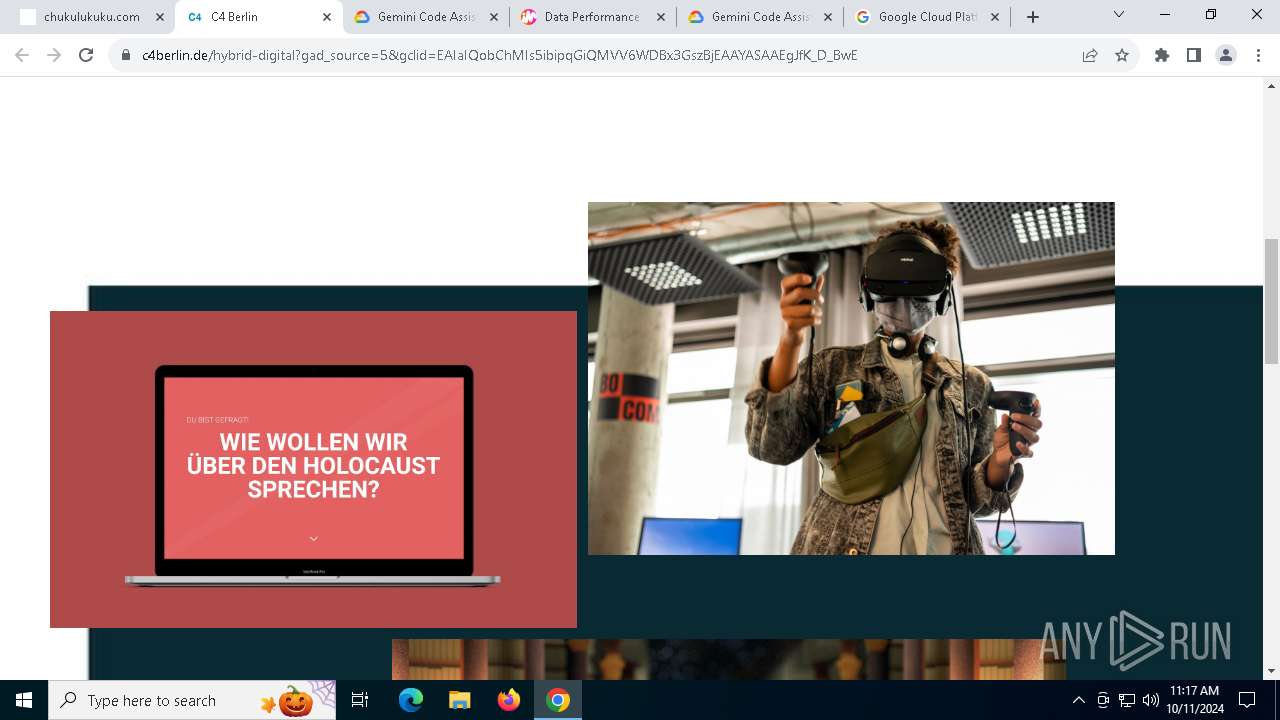The width and height of the screenshot is (1280, 720).
Task: Close the Google Cloud Platform tab
Action: click(995, 17)
